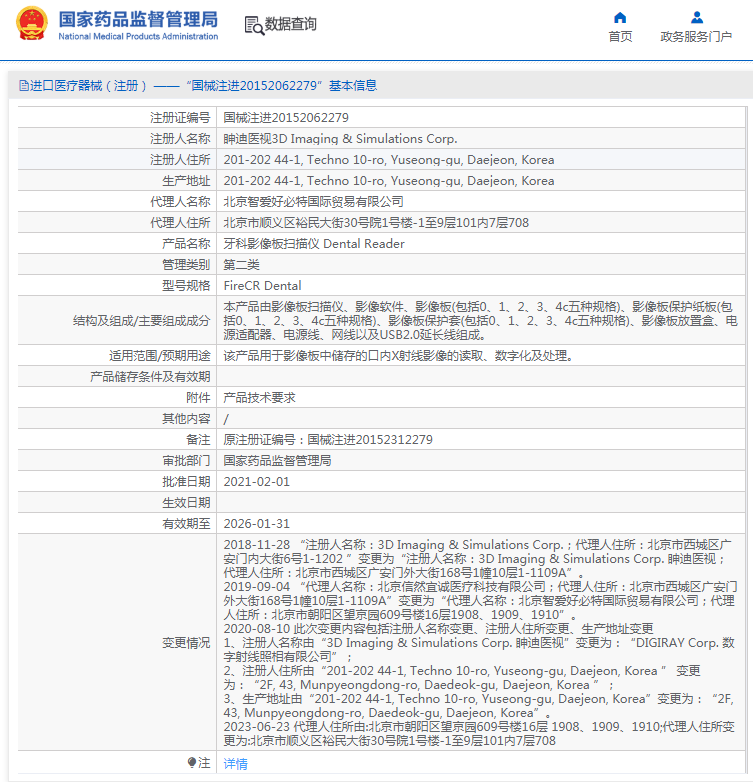This screenshot has width=753, height=782.
Task: Click the 2023-06-23 change record entry
Action: tap(479, 733)
